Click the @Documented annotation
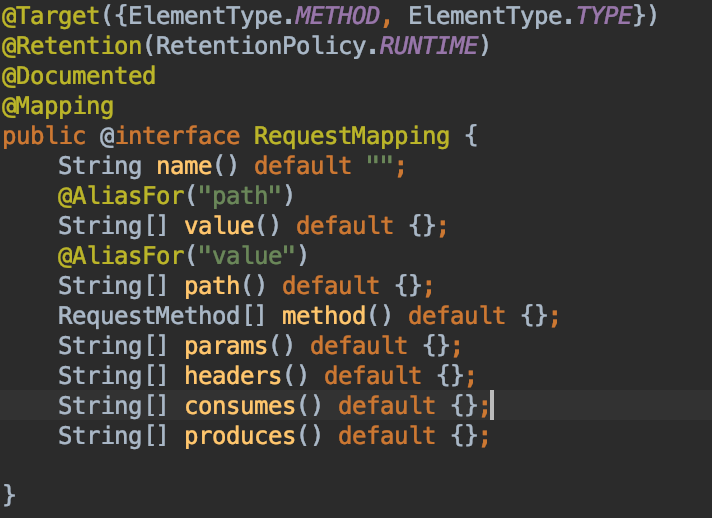 coord(78,75)
